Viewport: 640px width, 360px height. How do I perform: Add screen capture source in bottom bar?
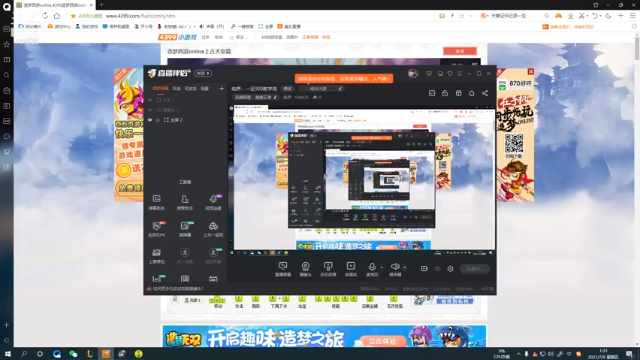pos(283,269)
